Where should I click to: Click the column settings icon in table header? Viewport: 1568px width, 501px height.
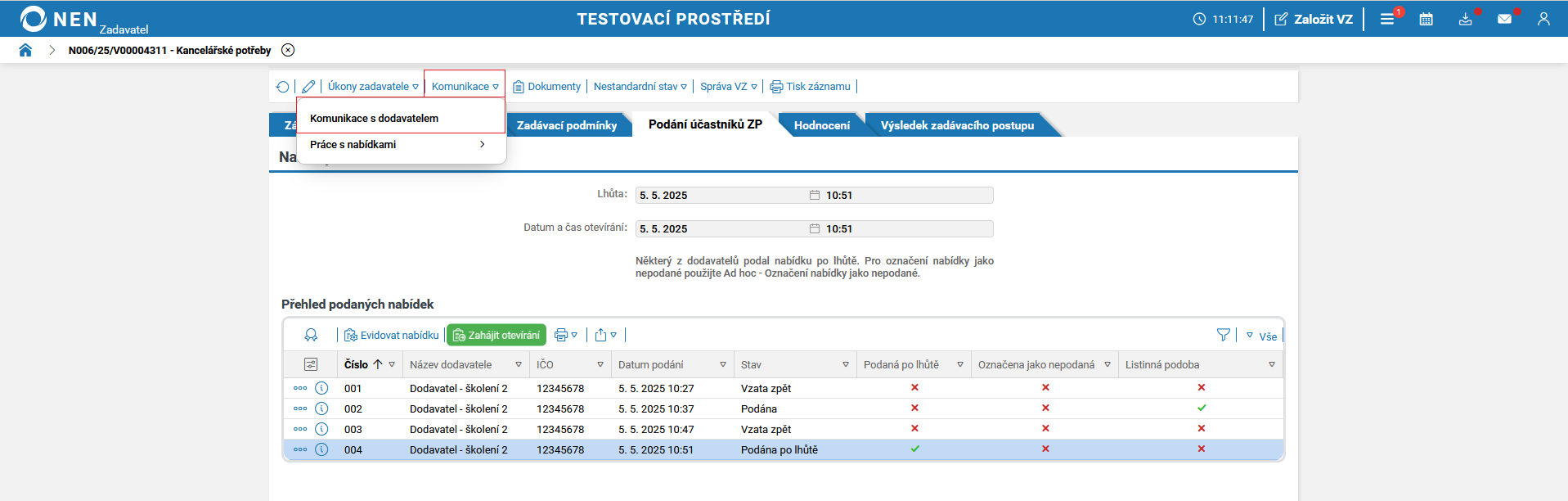(x=311, y=364)
